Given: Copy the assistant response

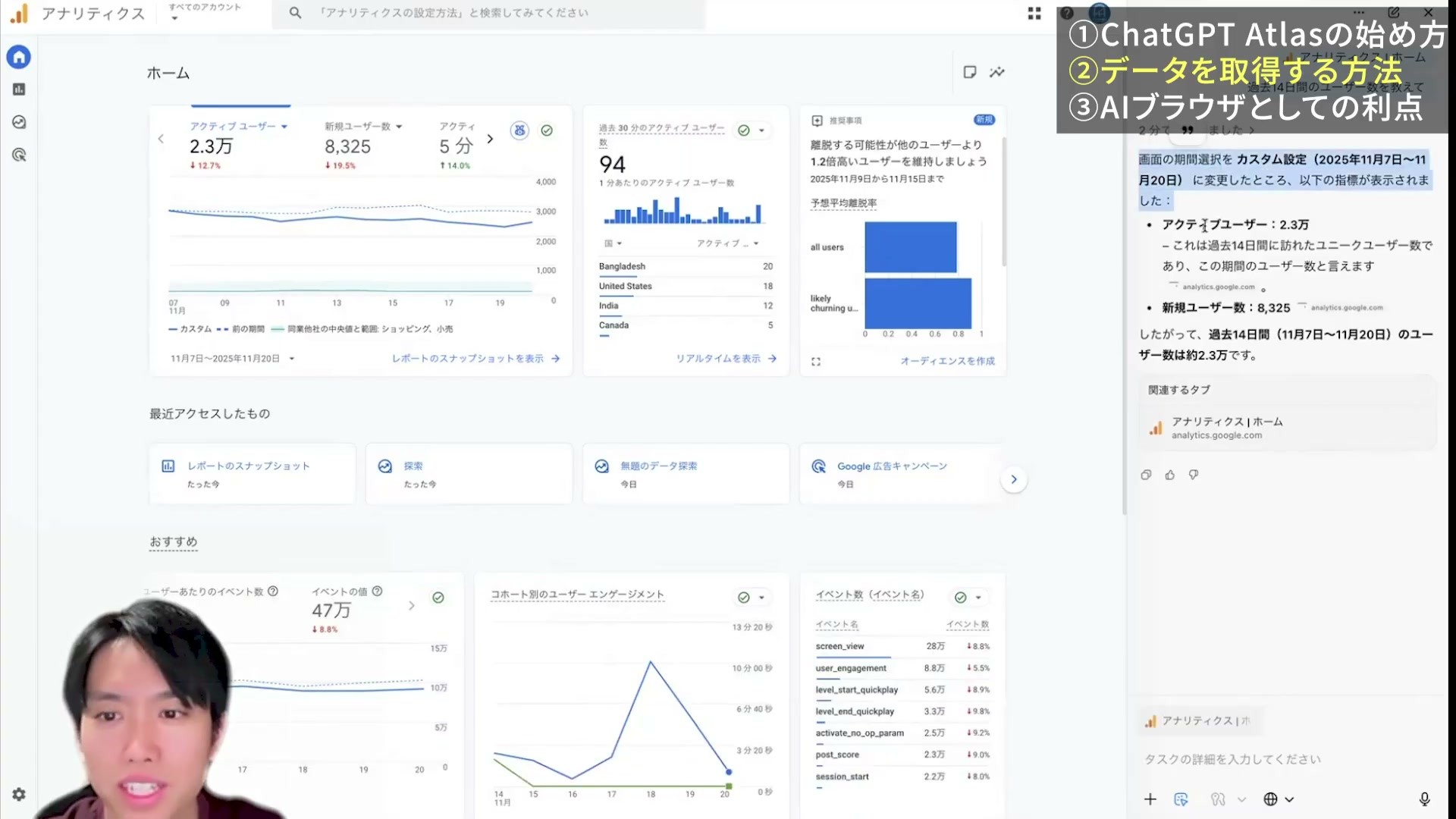Looking at the screenshot, I should 1146,475.
